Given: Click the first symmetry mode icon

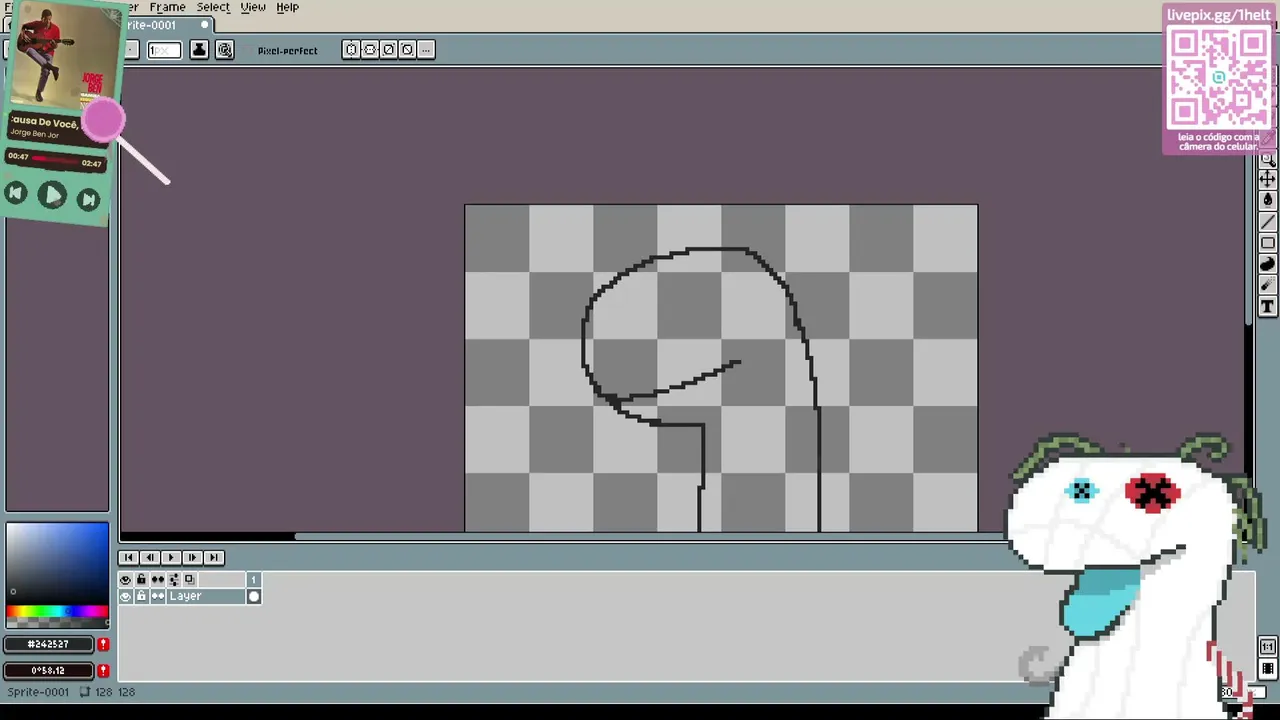Looking at the screenshot, I should click(x=351, y=50).
